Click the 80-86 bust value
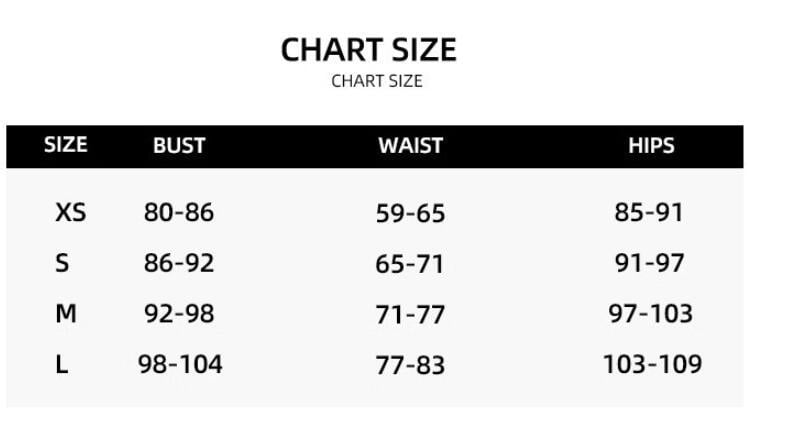 (x=179, y=212)
